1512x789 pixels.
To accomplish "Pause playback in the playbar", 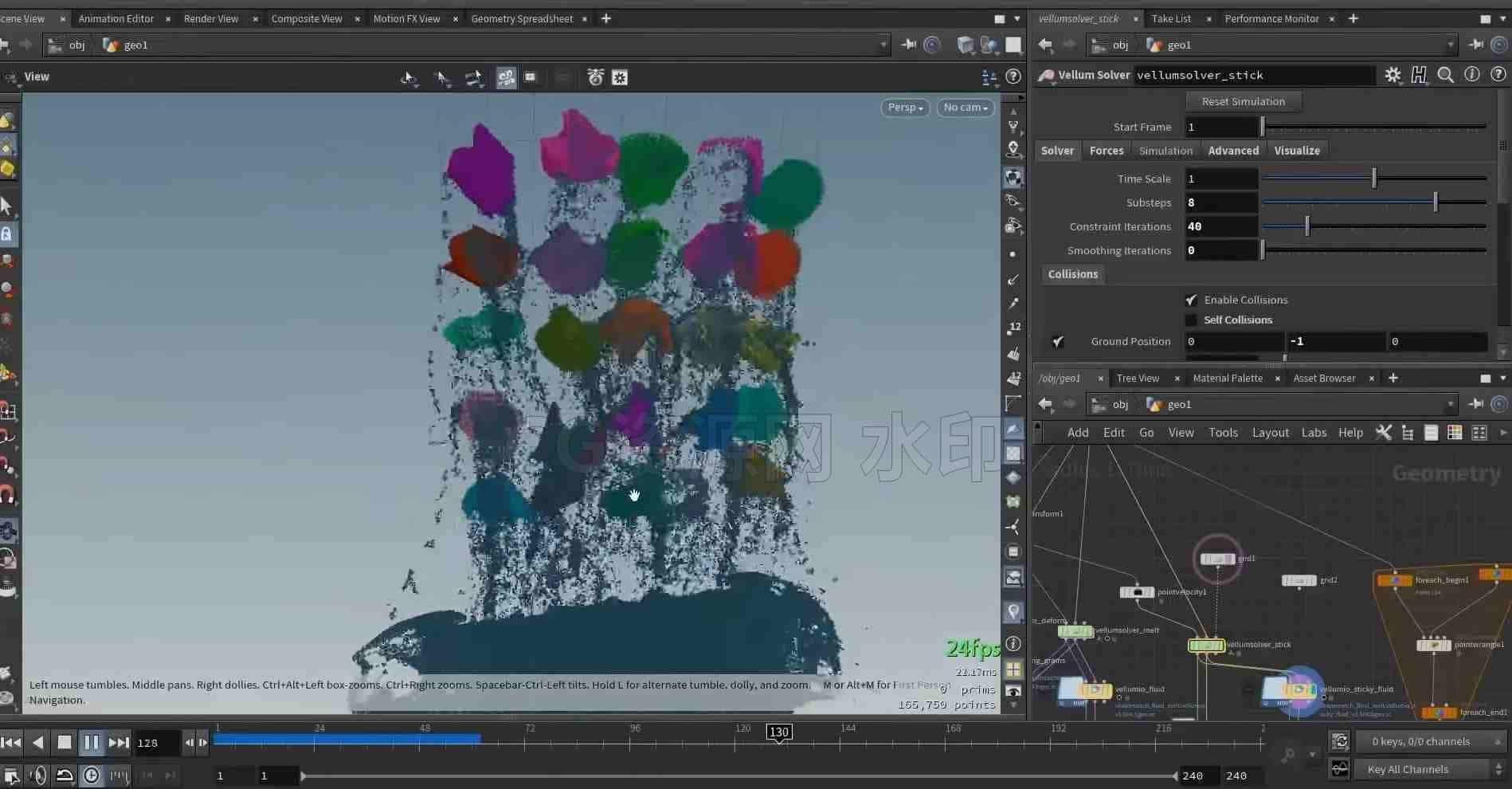I will click(92, 743).
